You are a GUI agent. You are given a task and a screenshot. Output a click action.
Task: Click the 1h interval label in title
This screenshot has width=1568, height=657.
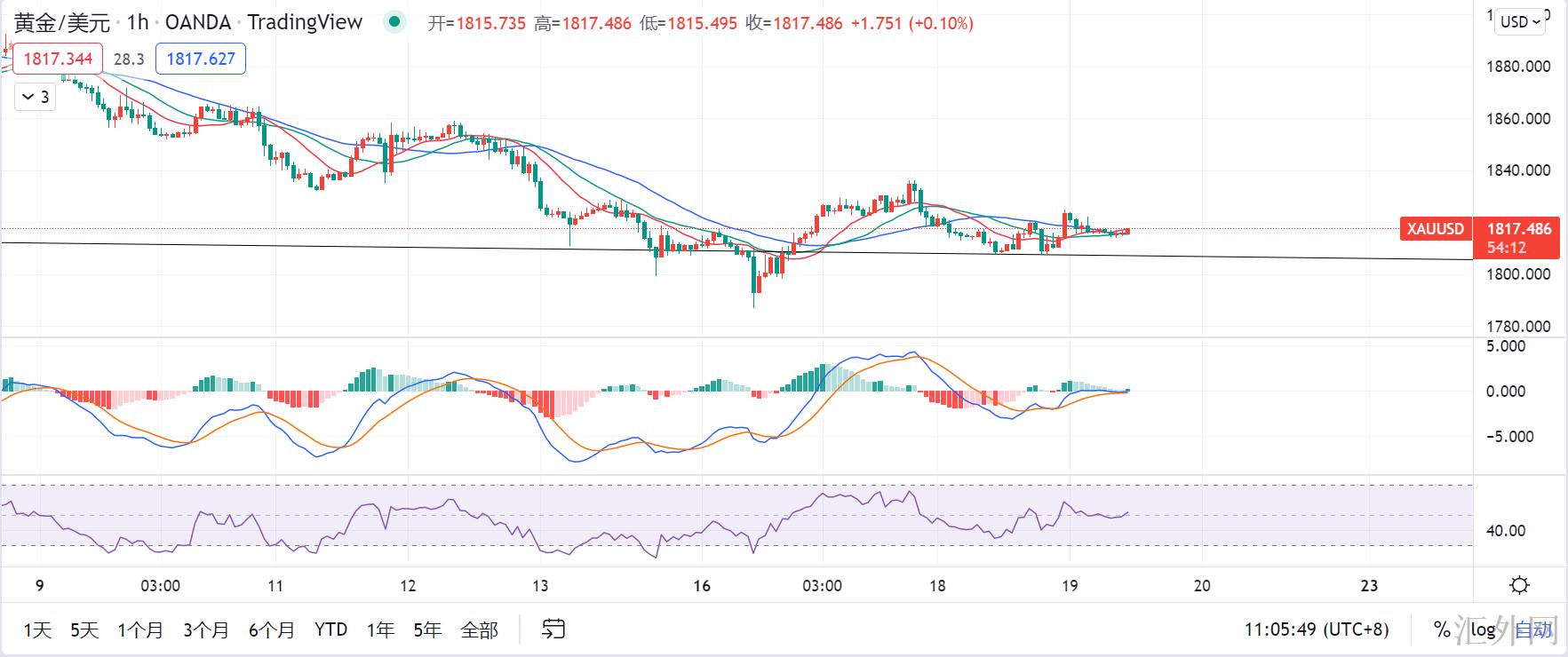pyautogui.click(x=138, y=22)
